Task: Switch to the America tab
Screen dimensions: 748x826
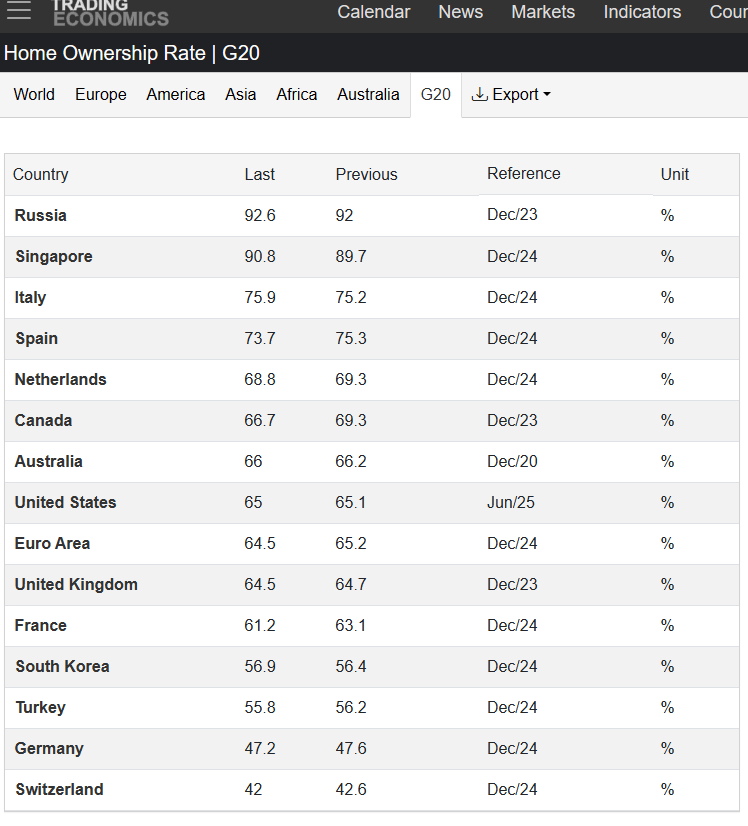Action: 176,94
